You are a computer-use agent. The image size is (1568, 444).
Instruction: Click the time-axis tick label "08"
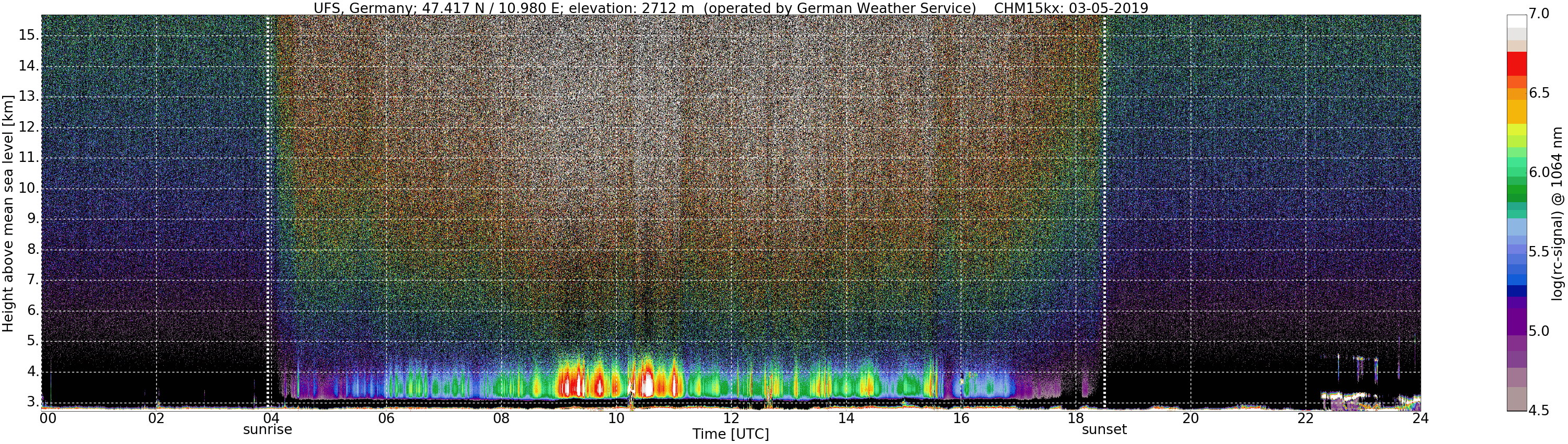(501, 418)
